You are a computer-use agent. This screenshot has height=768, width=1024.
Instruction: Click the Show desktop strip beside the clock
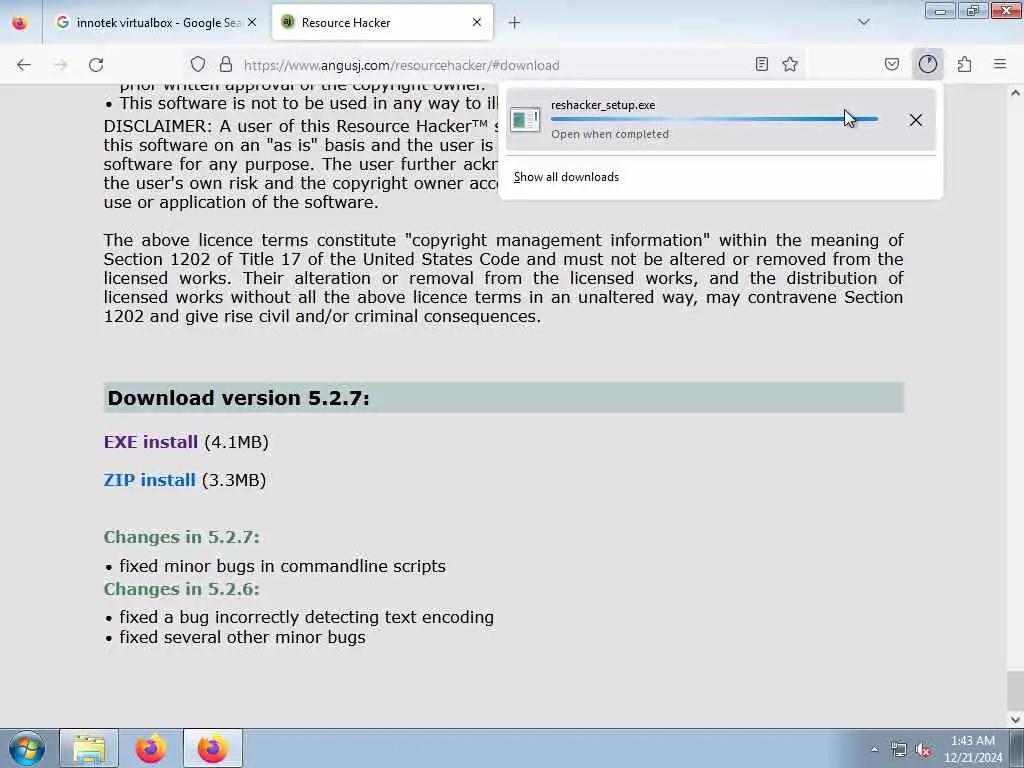1017,748
